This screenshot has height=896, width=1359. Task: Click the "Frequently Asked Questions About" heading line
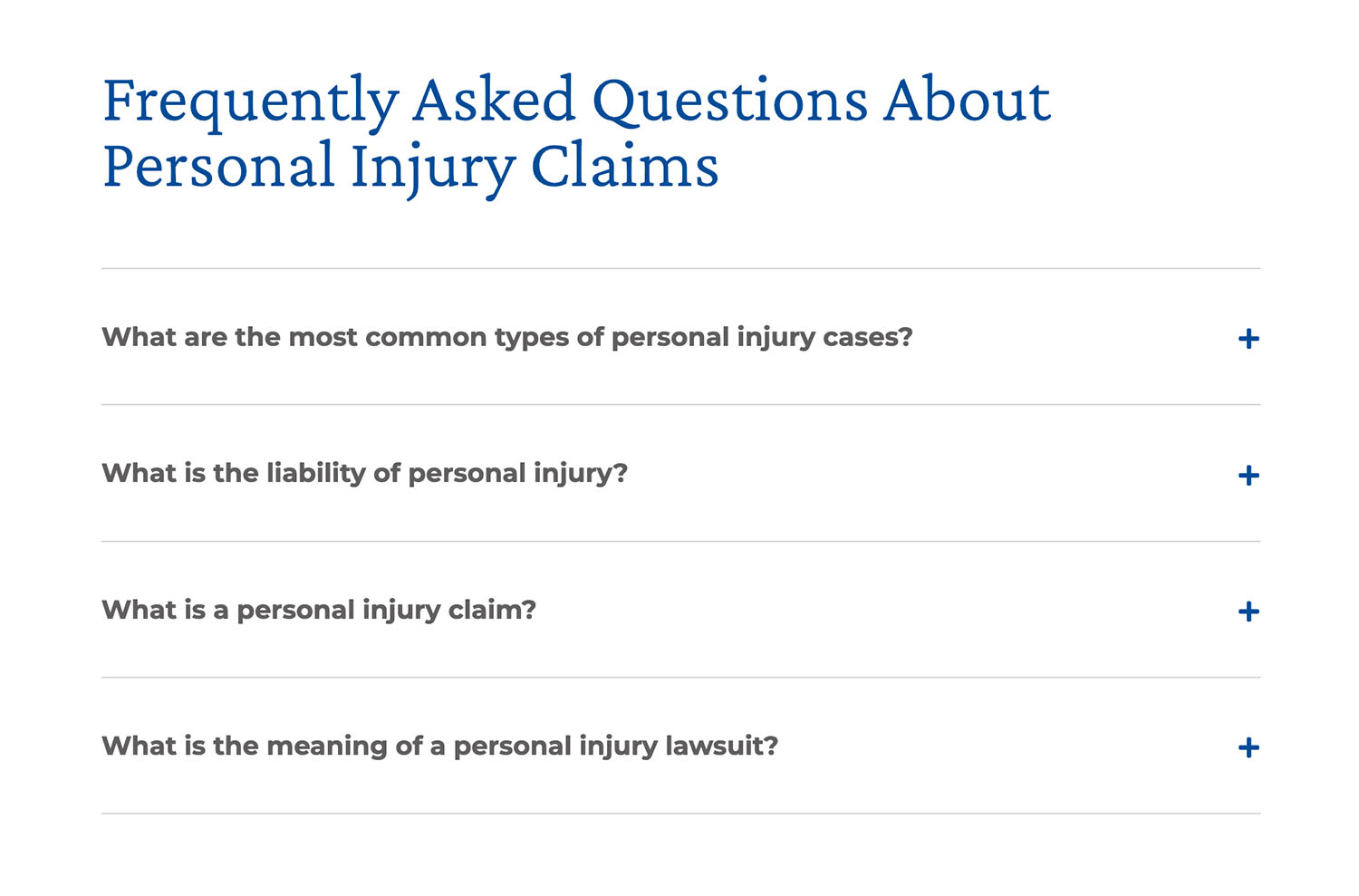(576, 101)
